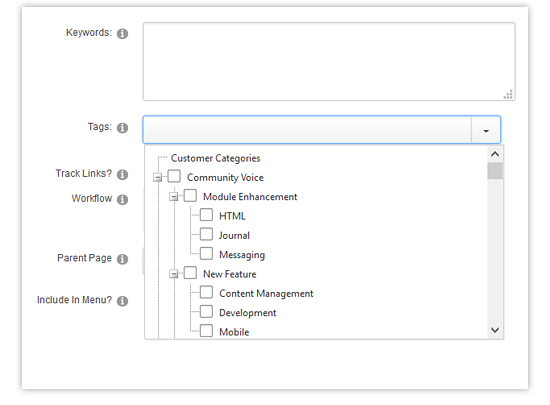The height and width of the screenshot is (405, 550).
Task: Select the Journal checkbox
Action: (206, 234)
